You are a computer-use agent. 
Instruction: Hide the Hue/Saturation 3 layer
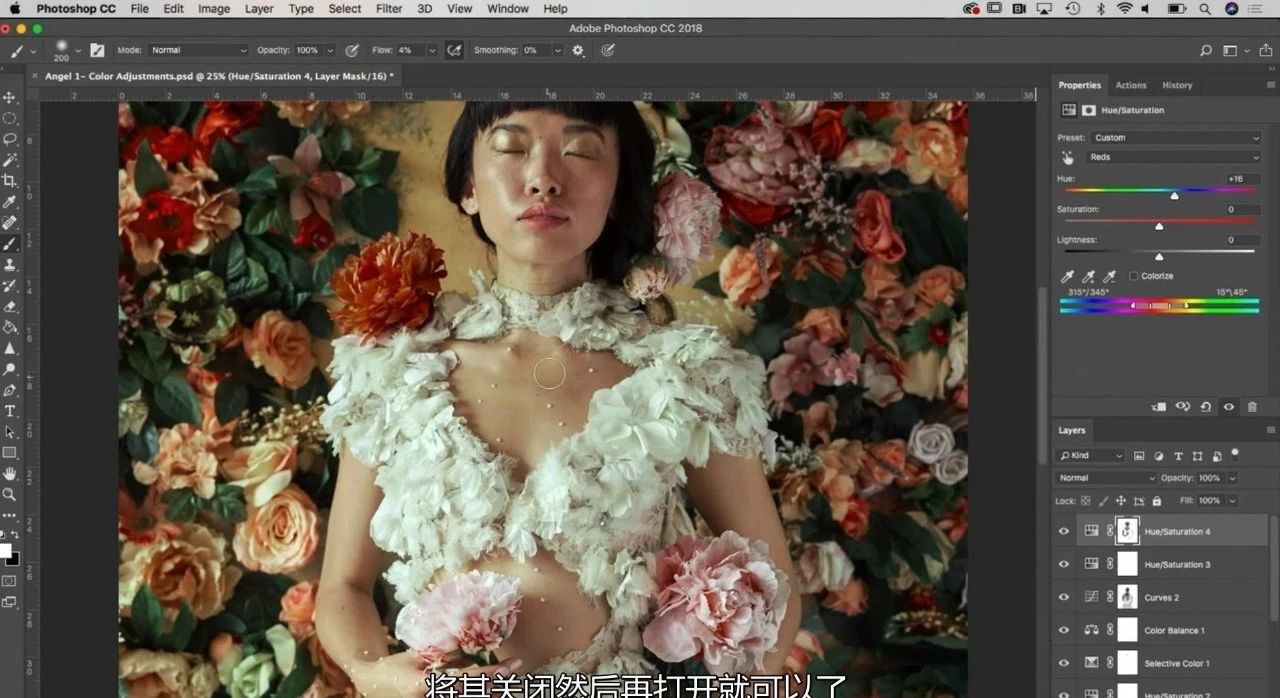1064,565
